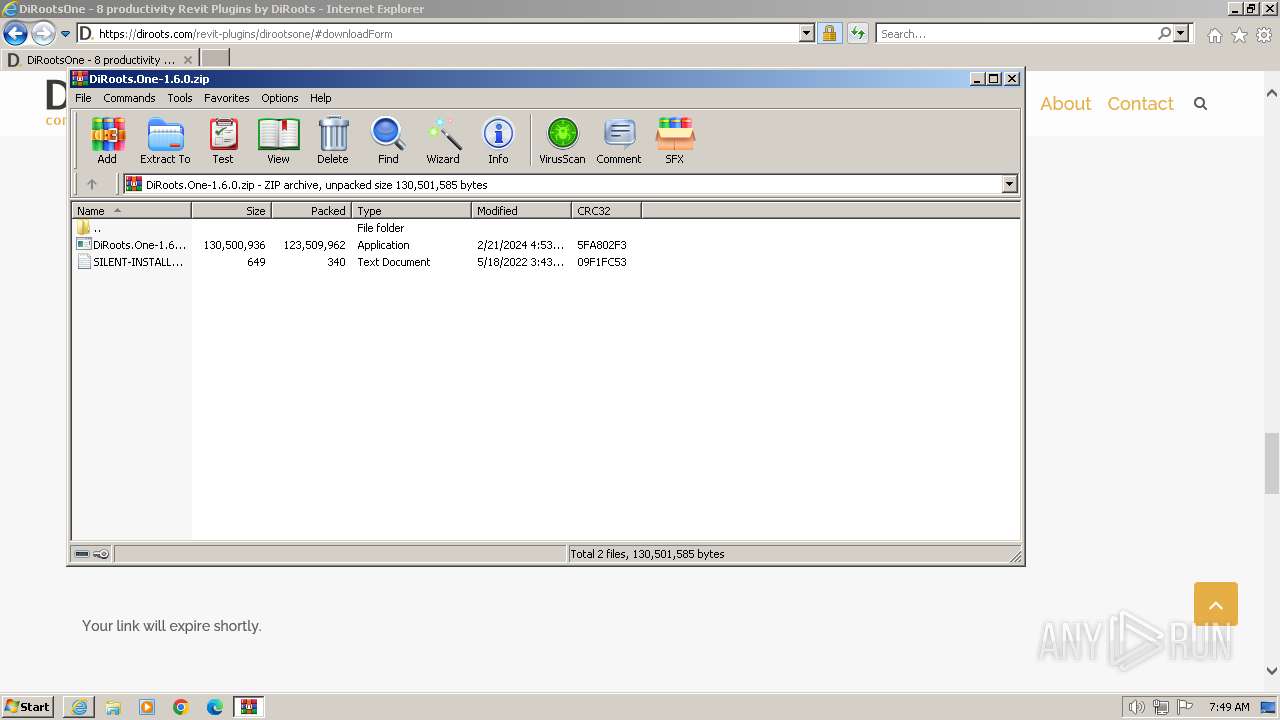Select the DiRoots.One-1.6 application file
The height and width of the screenshot is (720, 1280).
click(132, 245)
